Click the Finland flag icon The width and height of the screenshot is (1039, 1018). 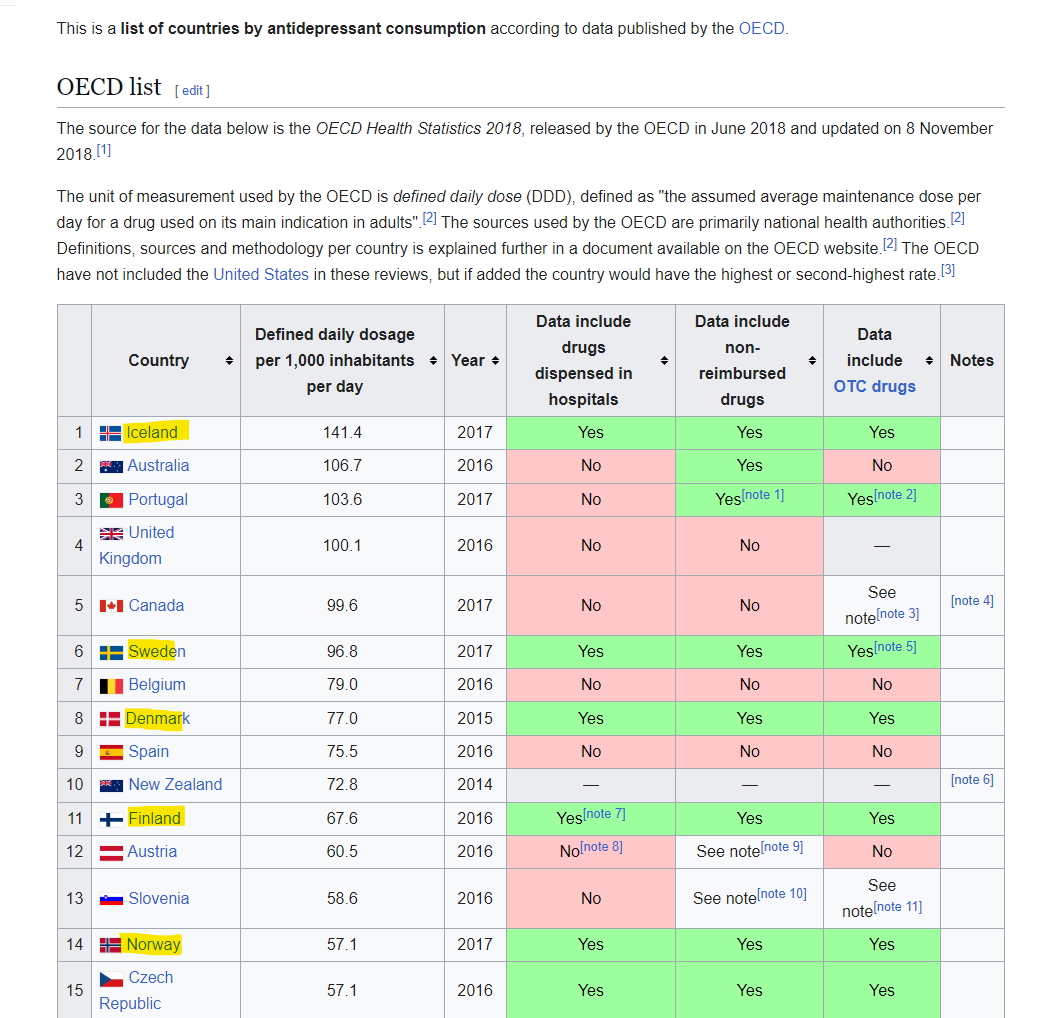[111, 820]
